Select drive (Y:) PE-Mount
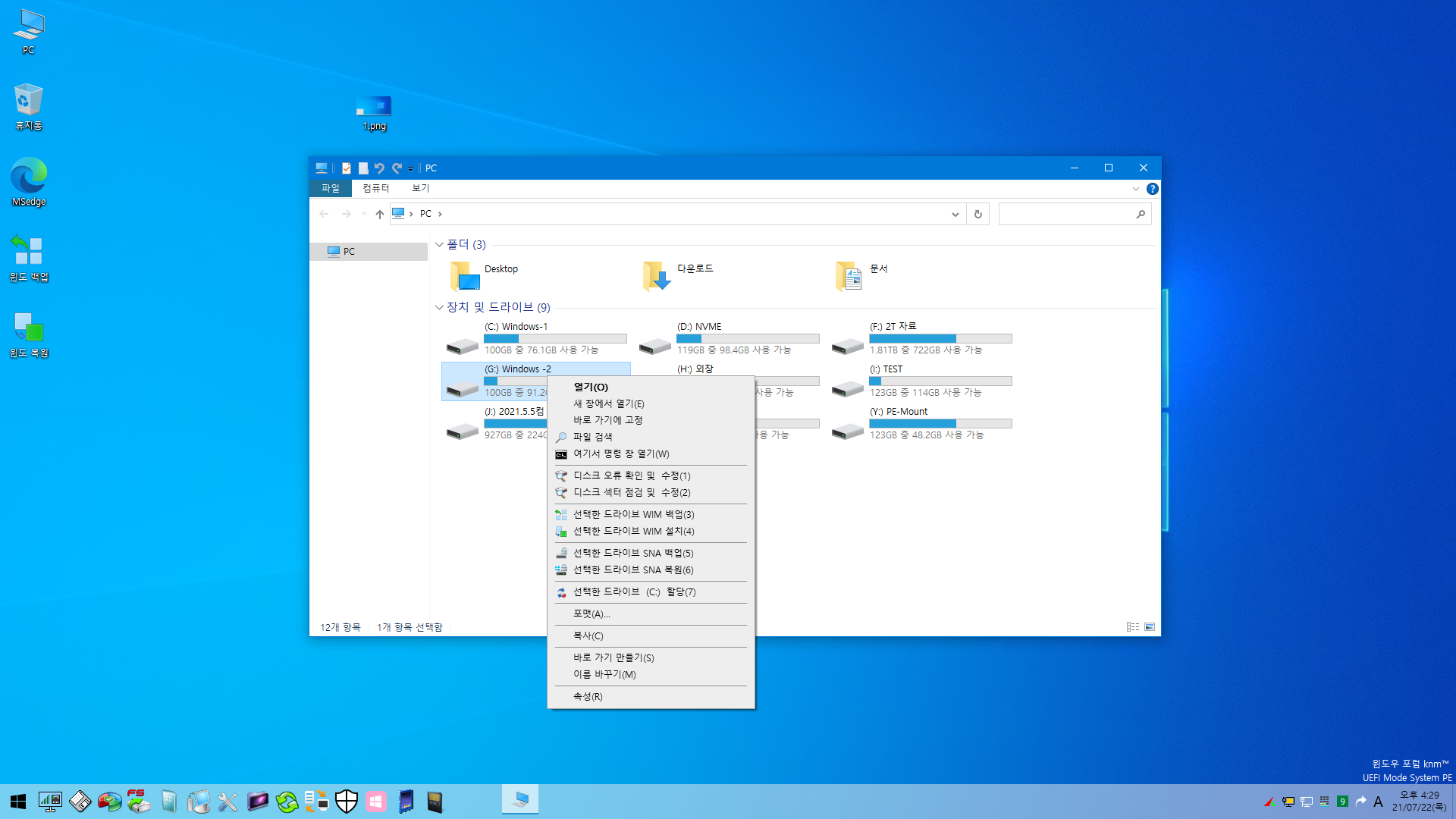Image resolution: width=1456 pixels, height=819 pixels. [x=921, y=423]
